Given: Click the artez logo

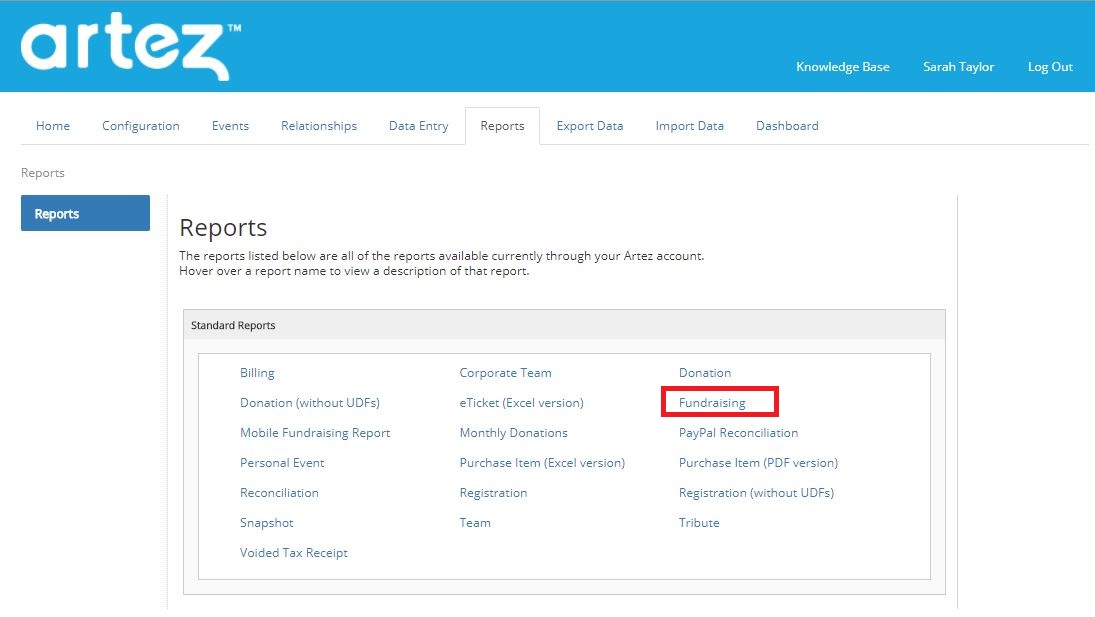Looking at the screenshot, I should (x=131, y=46).
